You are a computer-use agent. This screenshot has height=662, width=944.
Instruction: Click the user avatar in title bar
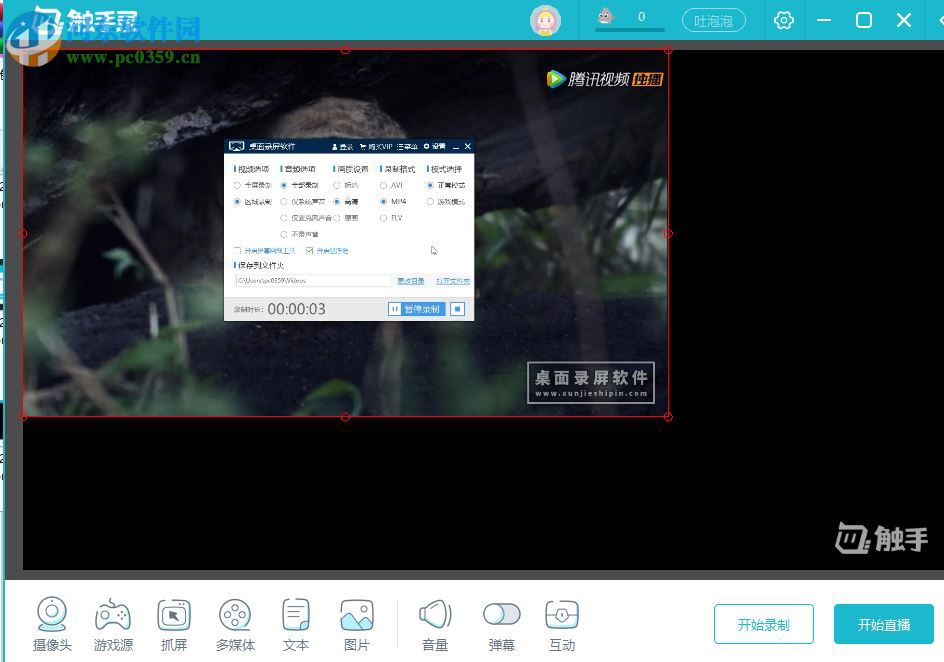545,20
